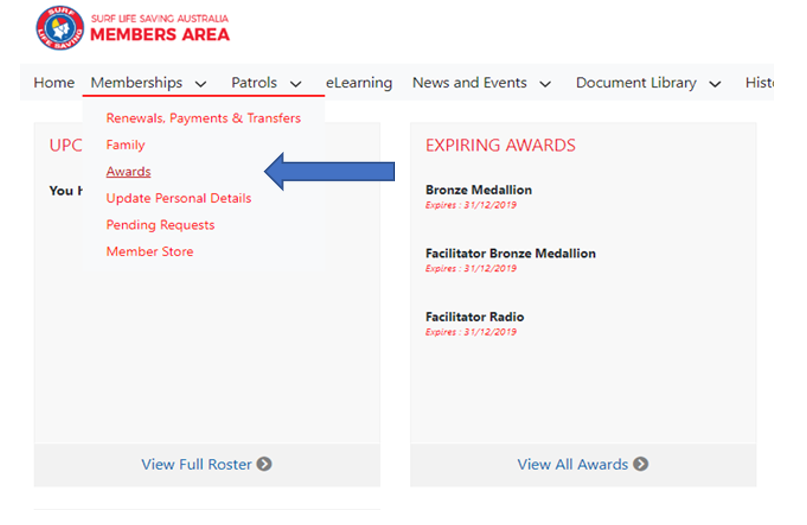The width and height of the screenshot is (807, 525).
Task: Expand the Document Library chevron
Action: coord(715,84)
